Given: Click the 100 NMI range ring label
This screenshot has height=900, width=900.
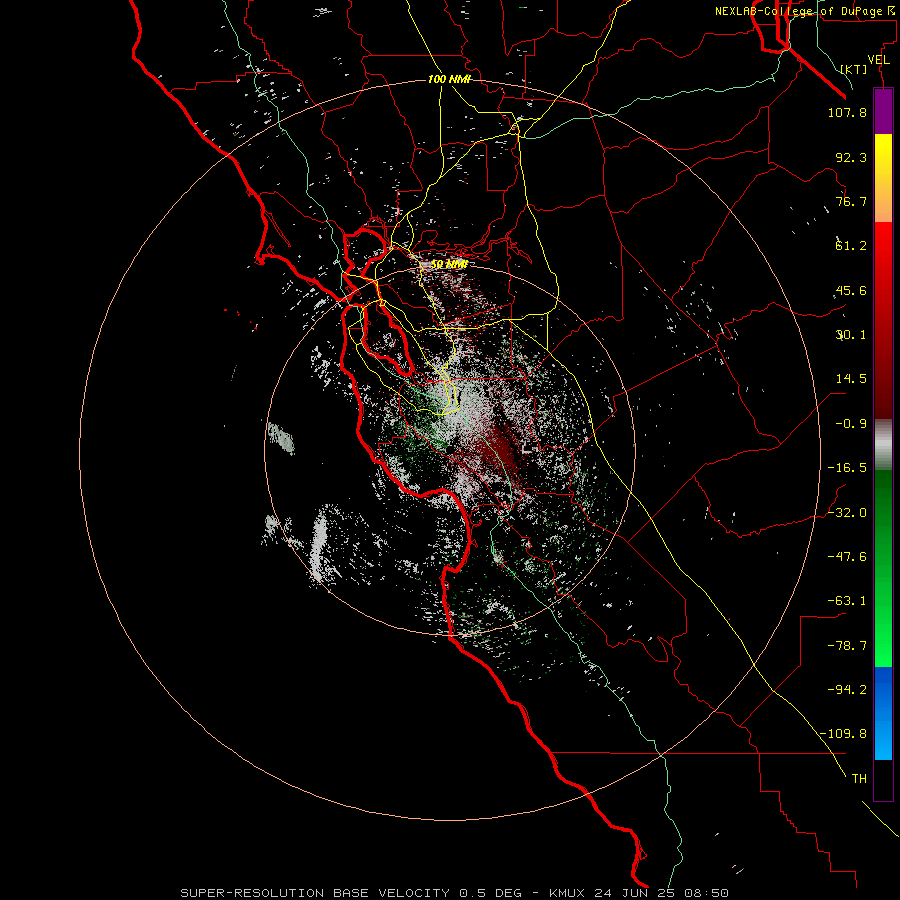Looking at the screenshot, I should (449, 79).
